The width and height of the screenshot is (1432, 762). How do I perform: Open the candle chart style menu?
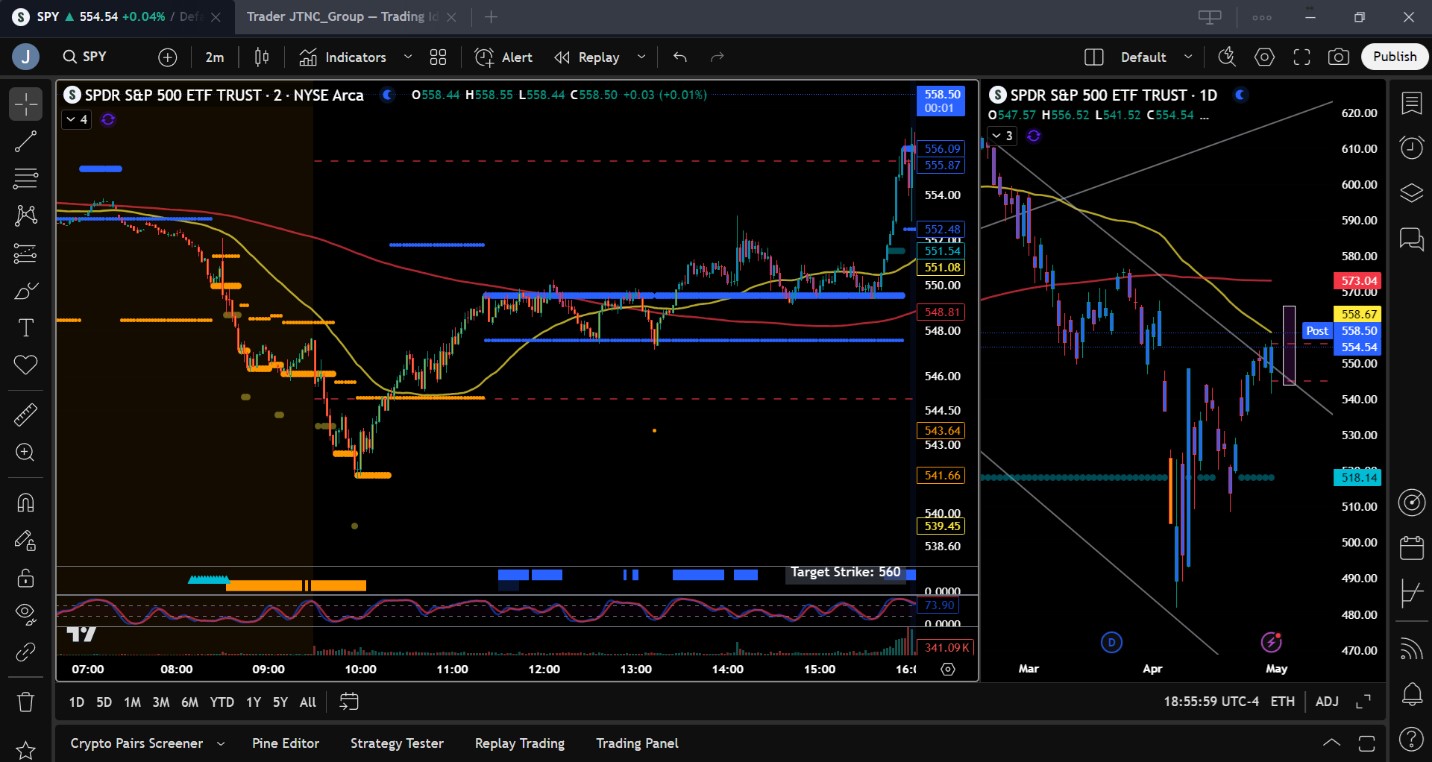click(262, 57)
